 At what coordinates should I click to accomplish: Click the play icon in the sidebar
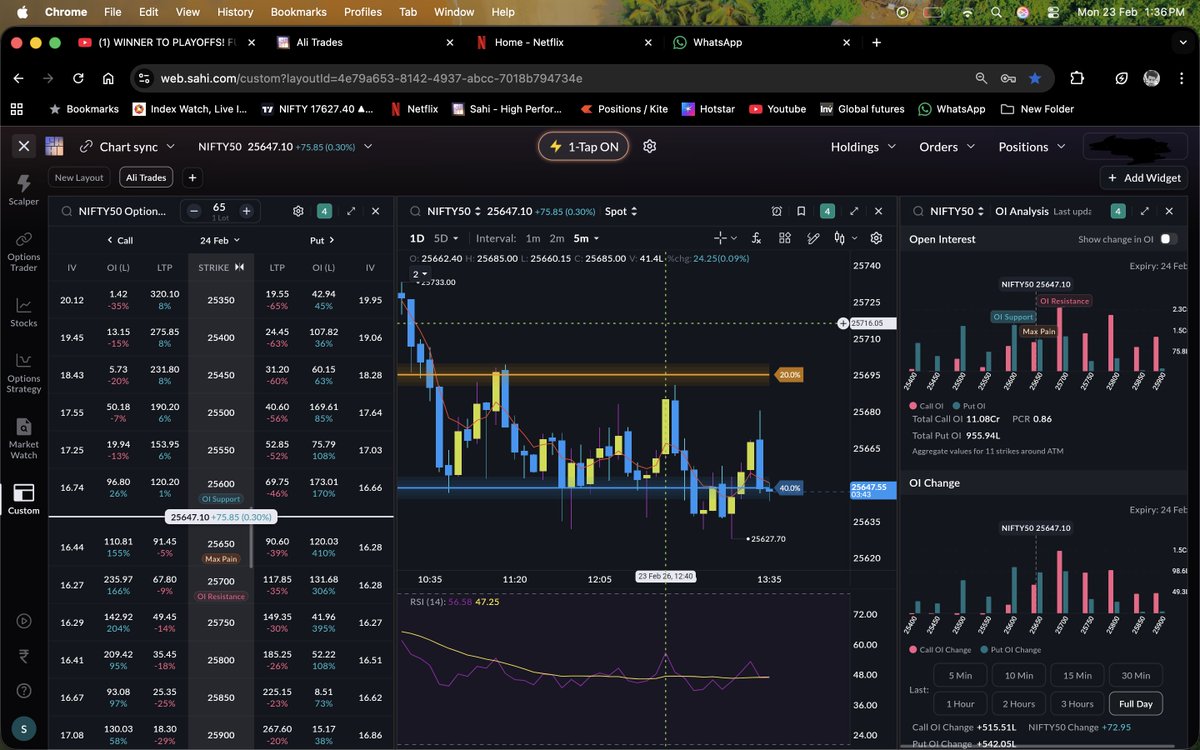pyautogui.click(x=24, y=620)
